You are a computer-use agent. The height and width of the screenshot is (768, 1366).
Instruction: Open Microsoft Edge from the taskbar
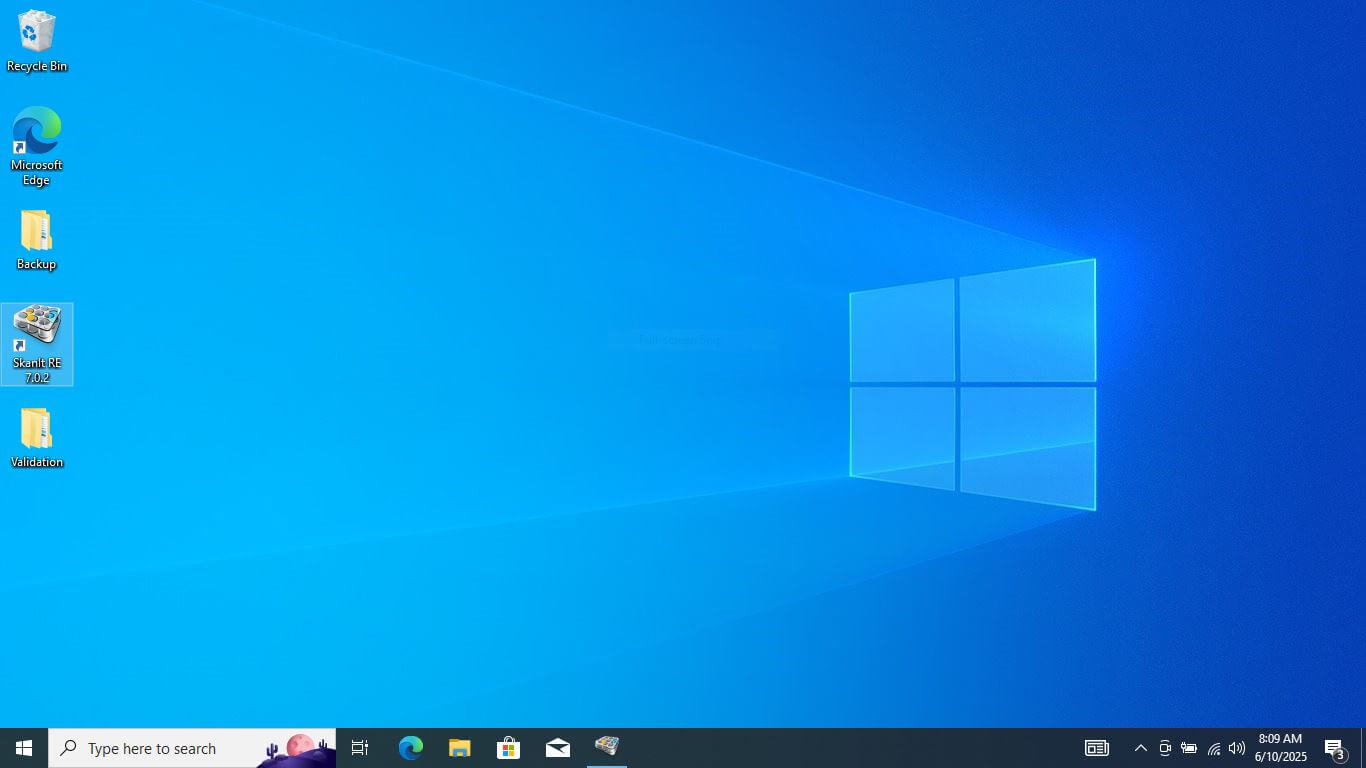tap(410, 747)
